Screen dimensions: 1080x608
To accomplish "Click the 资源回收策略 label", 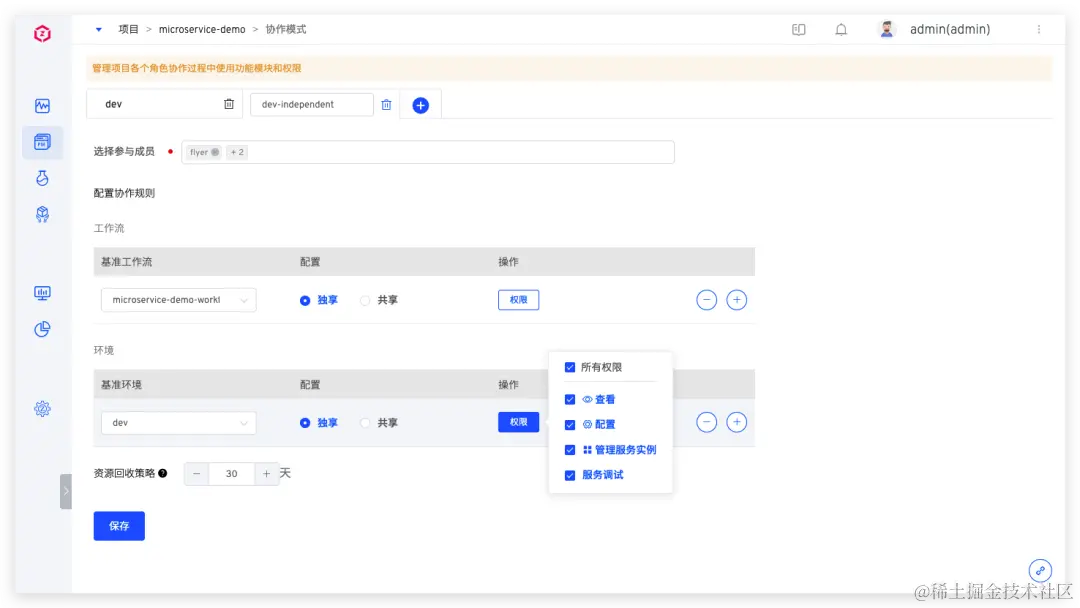I will (x=124, y=474).
